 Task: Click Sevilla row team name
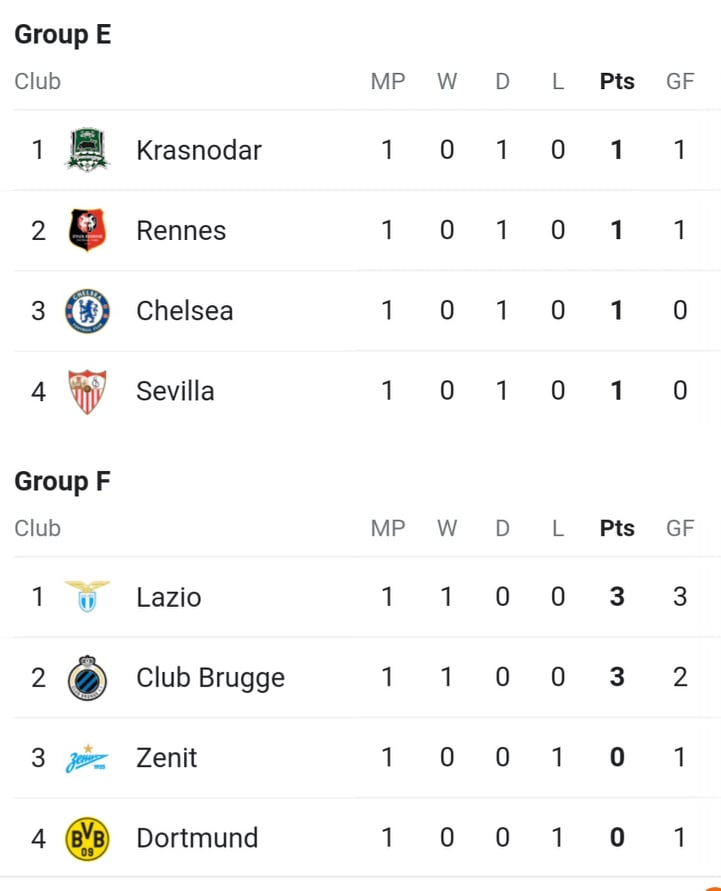(x=175, y=392)
